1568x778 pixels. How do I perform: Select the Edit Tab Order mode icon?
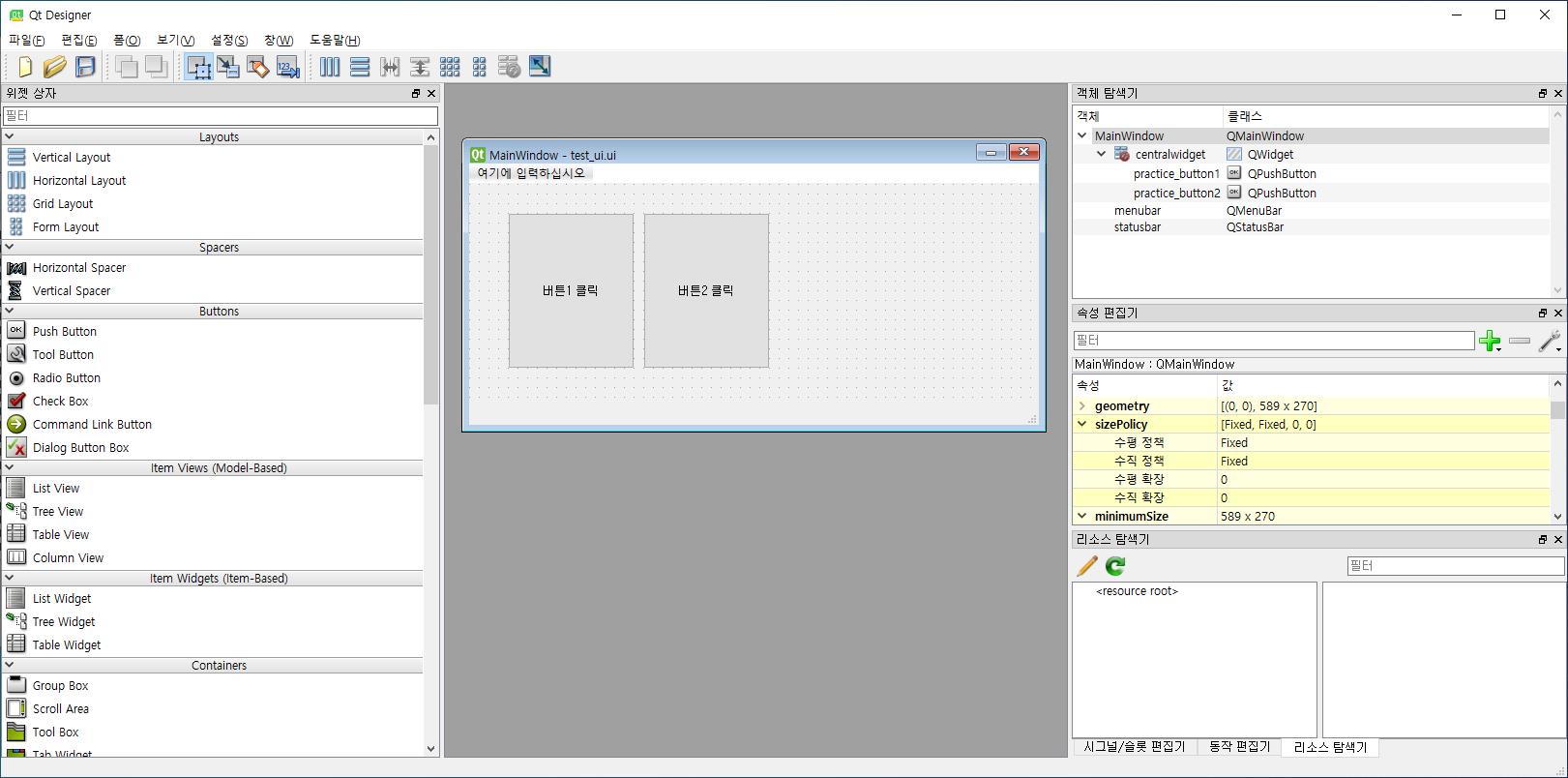point(288,67)
